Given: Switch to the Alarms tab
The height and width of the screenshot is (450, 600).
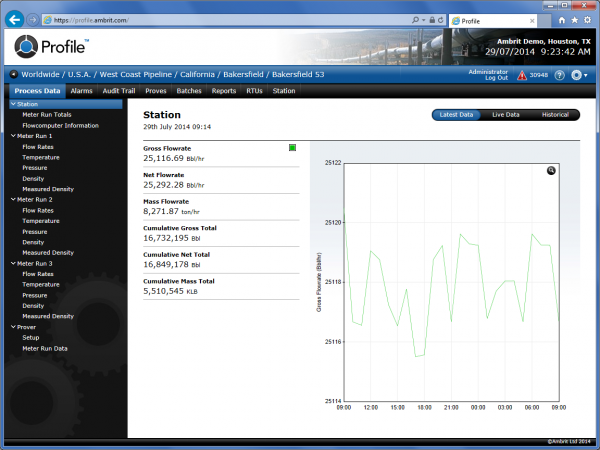Looking at the screenshot, I should [82, 91].
